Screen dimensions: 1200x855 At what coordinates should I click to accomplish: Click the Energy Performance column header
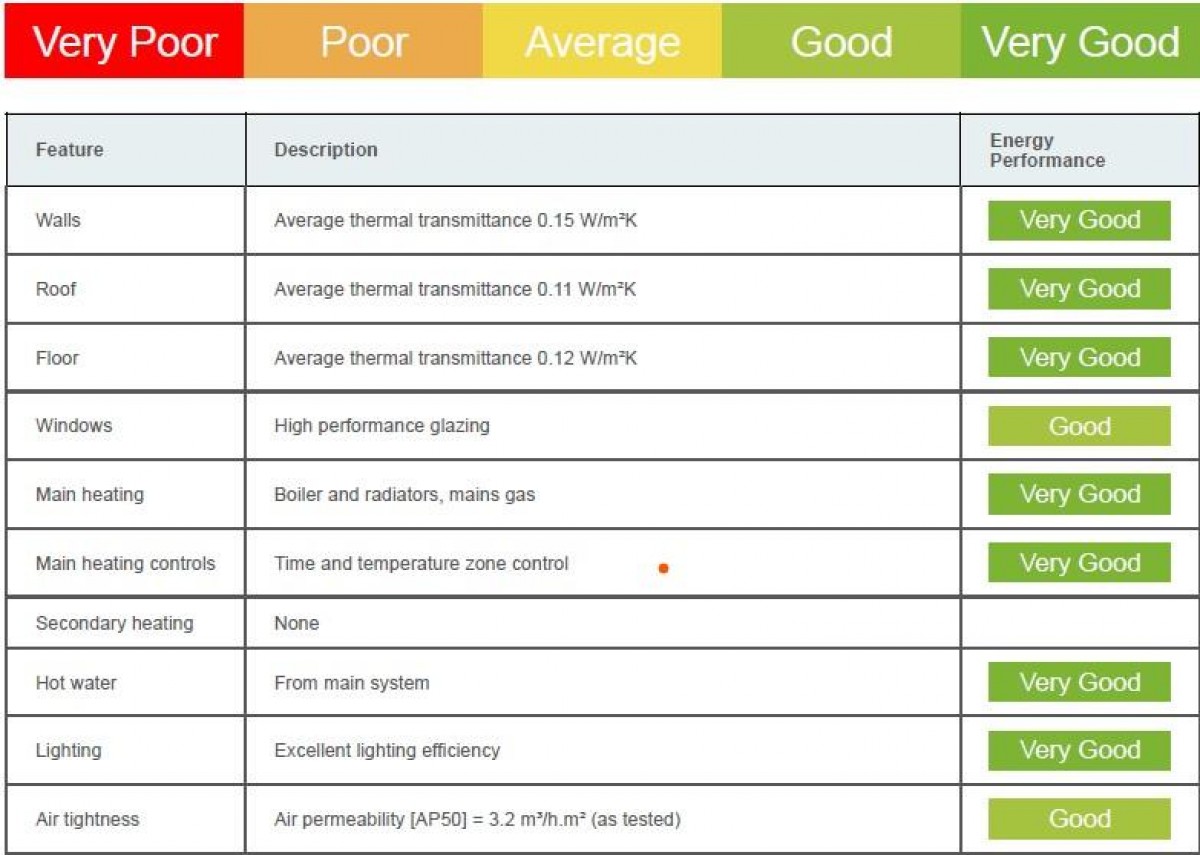coord(1047,150)
